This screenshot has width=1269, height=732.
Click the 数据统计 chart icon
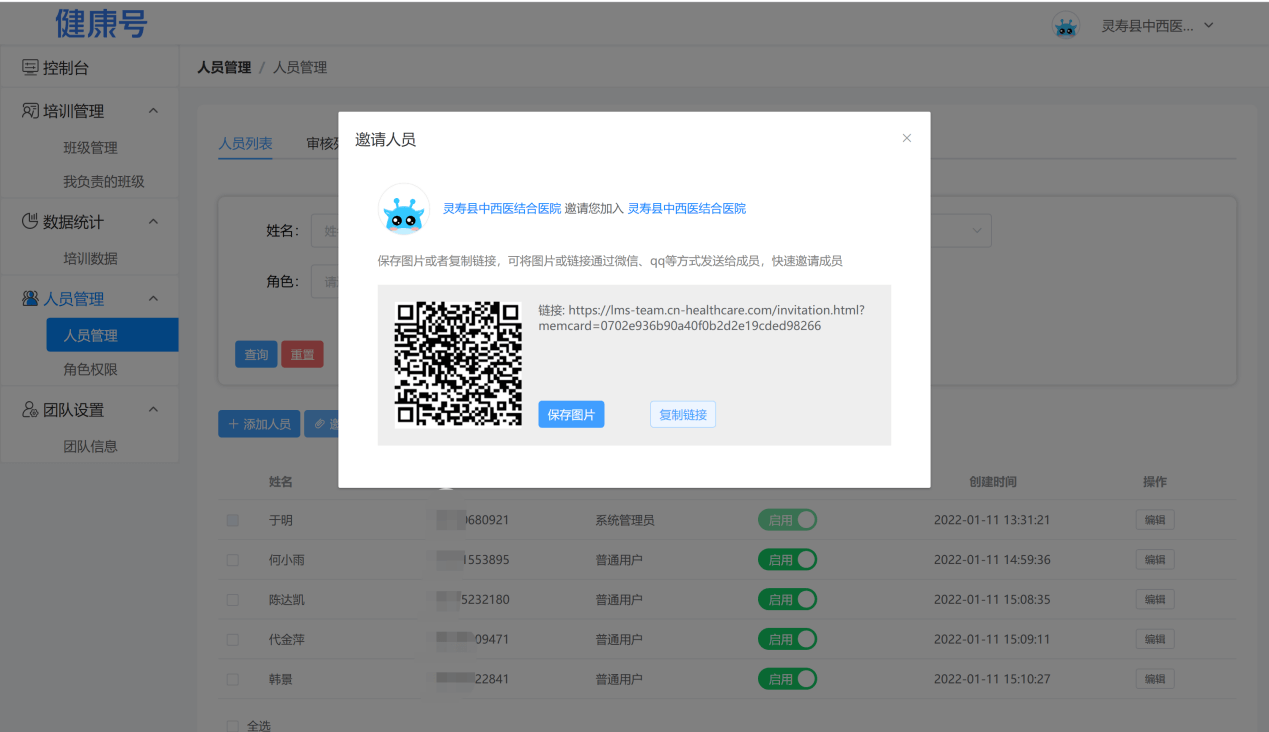[30, 221]
